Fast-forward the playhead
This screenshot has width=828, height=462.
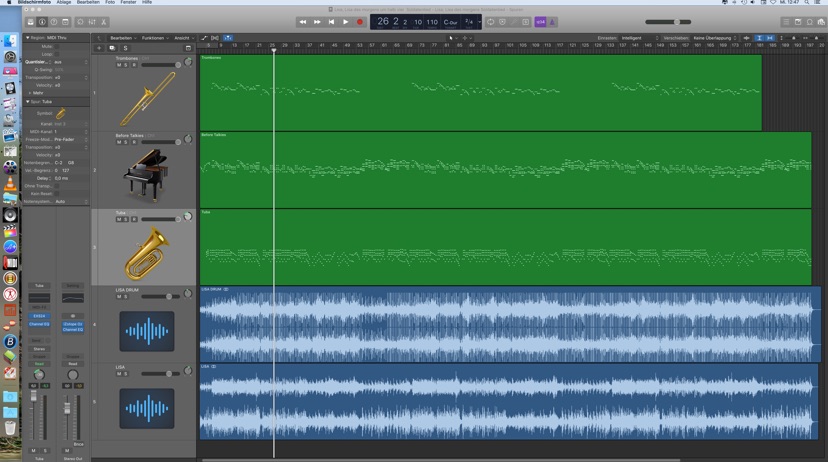(x=317, y=22)
